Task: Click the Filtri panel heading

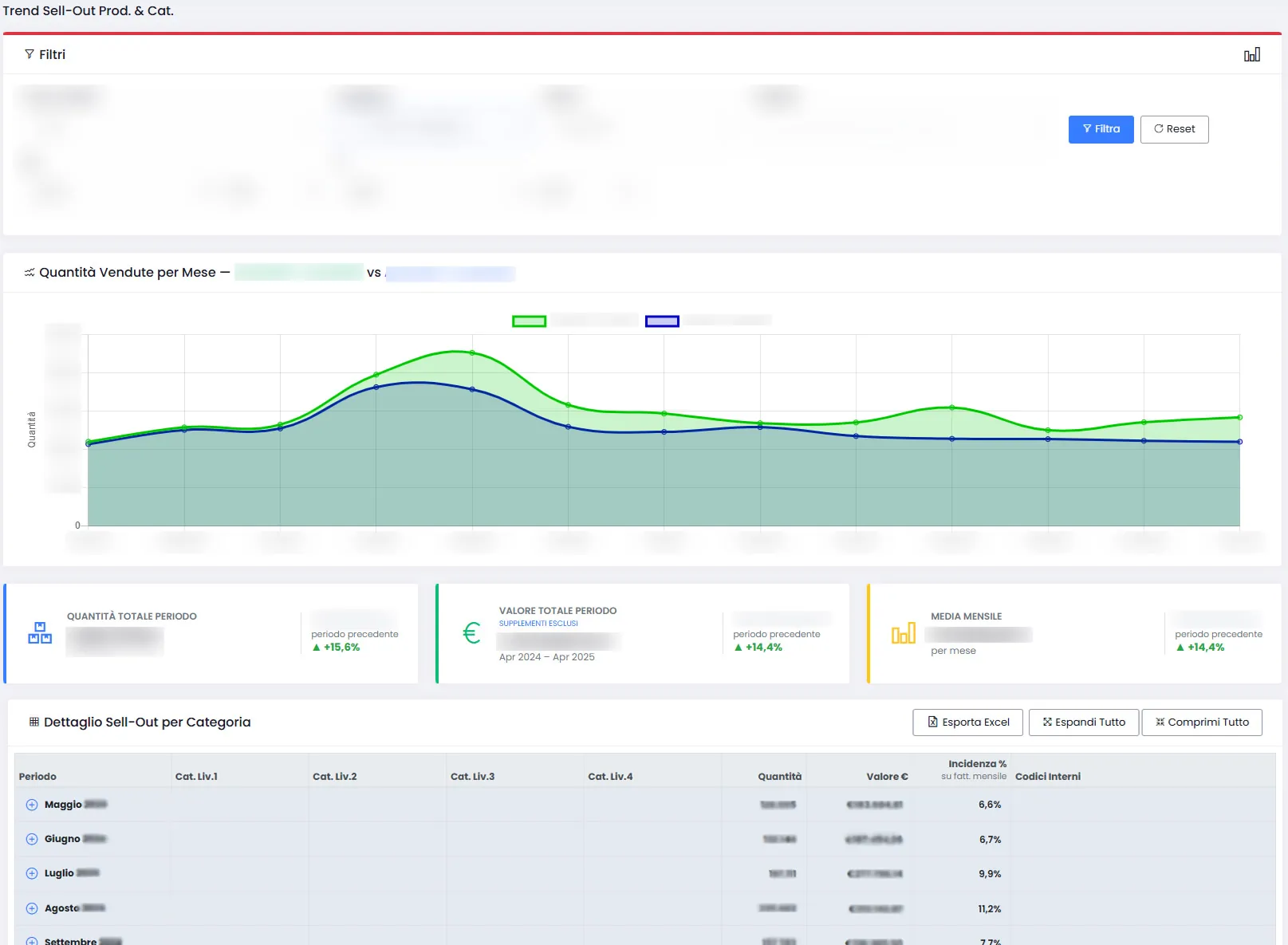Action: (x=52, y=54)
